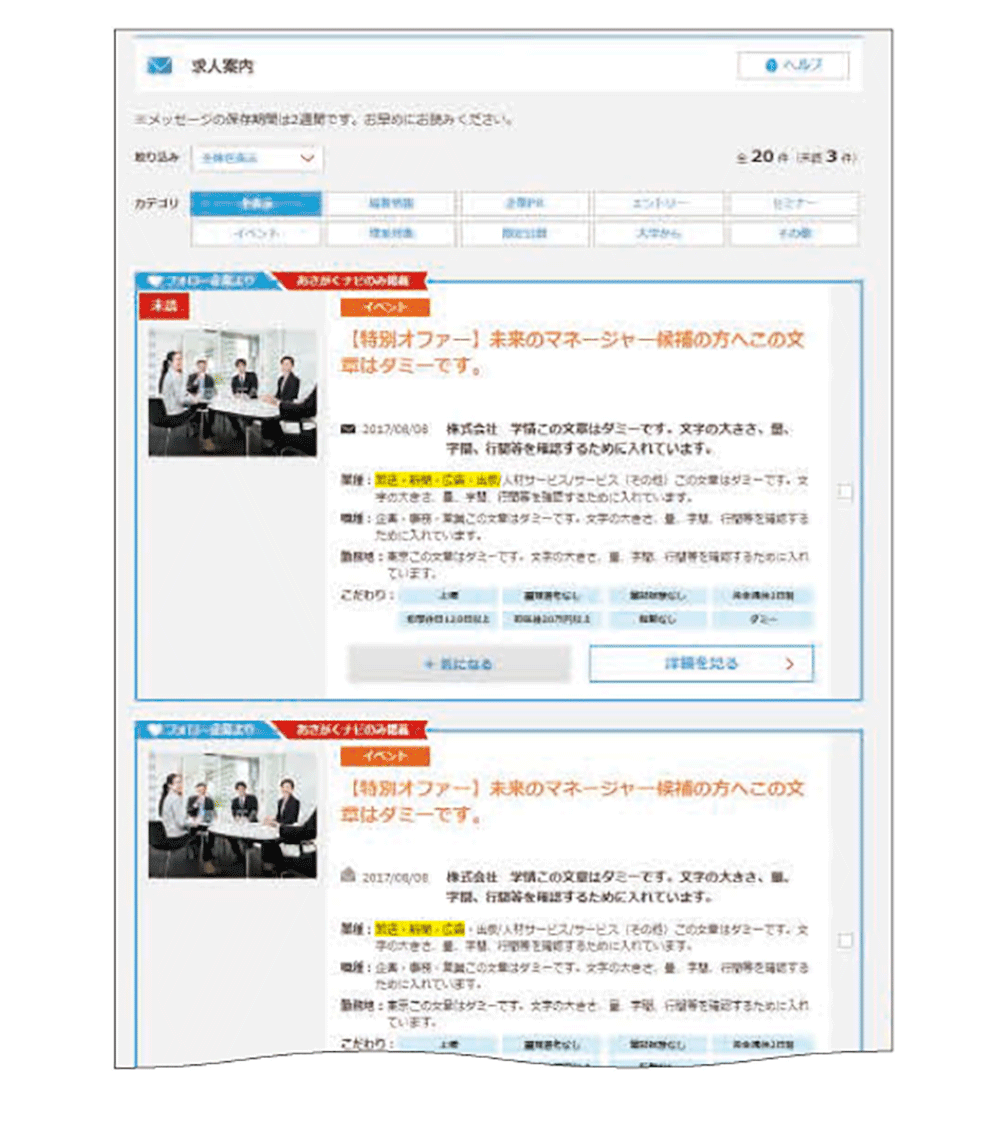The height and width of the screenshot is (1127, 1000).
Task: Click the orange イベント label on second card
Action: point(384,756)
